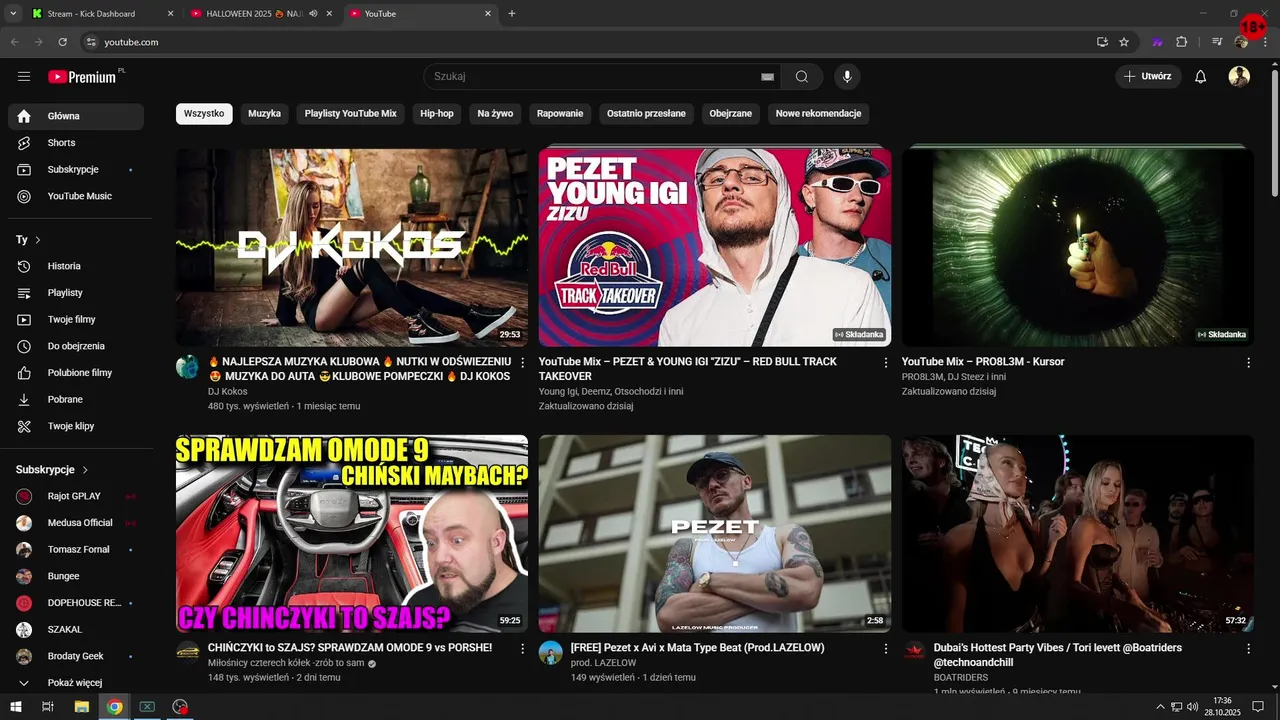This screenshot has height=720, width=1280.
Task: Open the on-screen keyboard in search box
Action: [767, 77]
